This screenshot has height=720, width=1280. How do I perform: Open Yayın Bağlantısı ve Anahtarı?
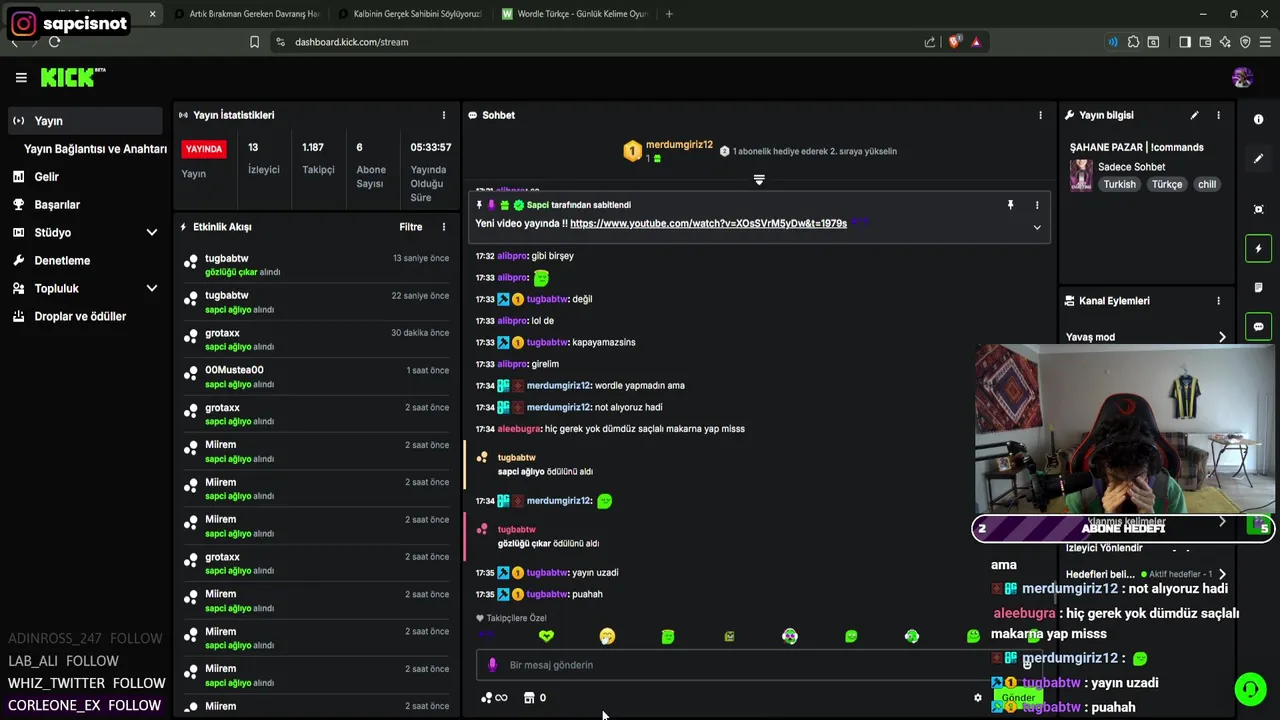(95, 149)
